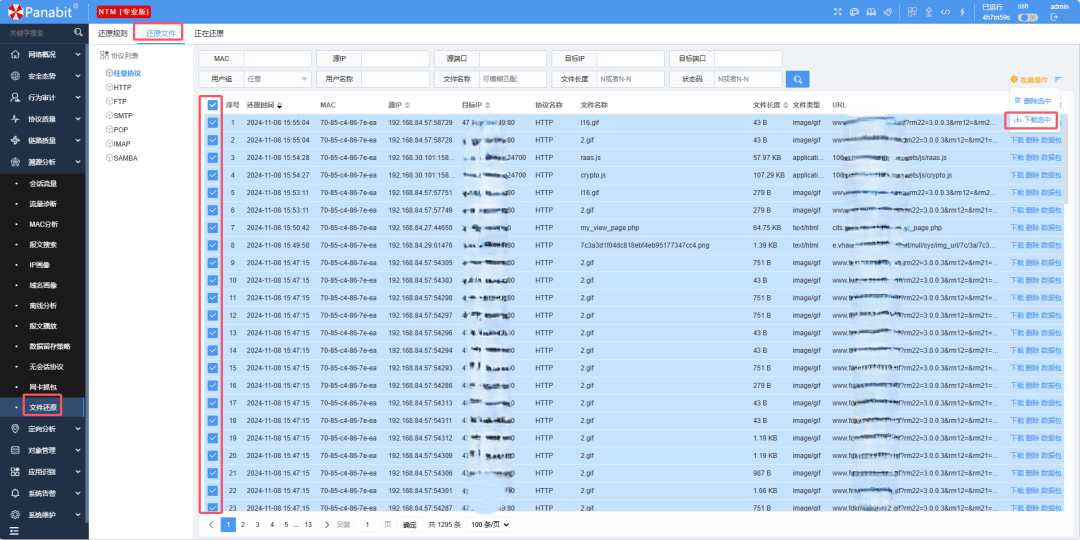Screen dimensions: 1080x540
Task: Switch to the 还原规则 tab
Action: (112, 33)
